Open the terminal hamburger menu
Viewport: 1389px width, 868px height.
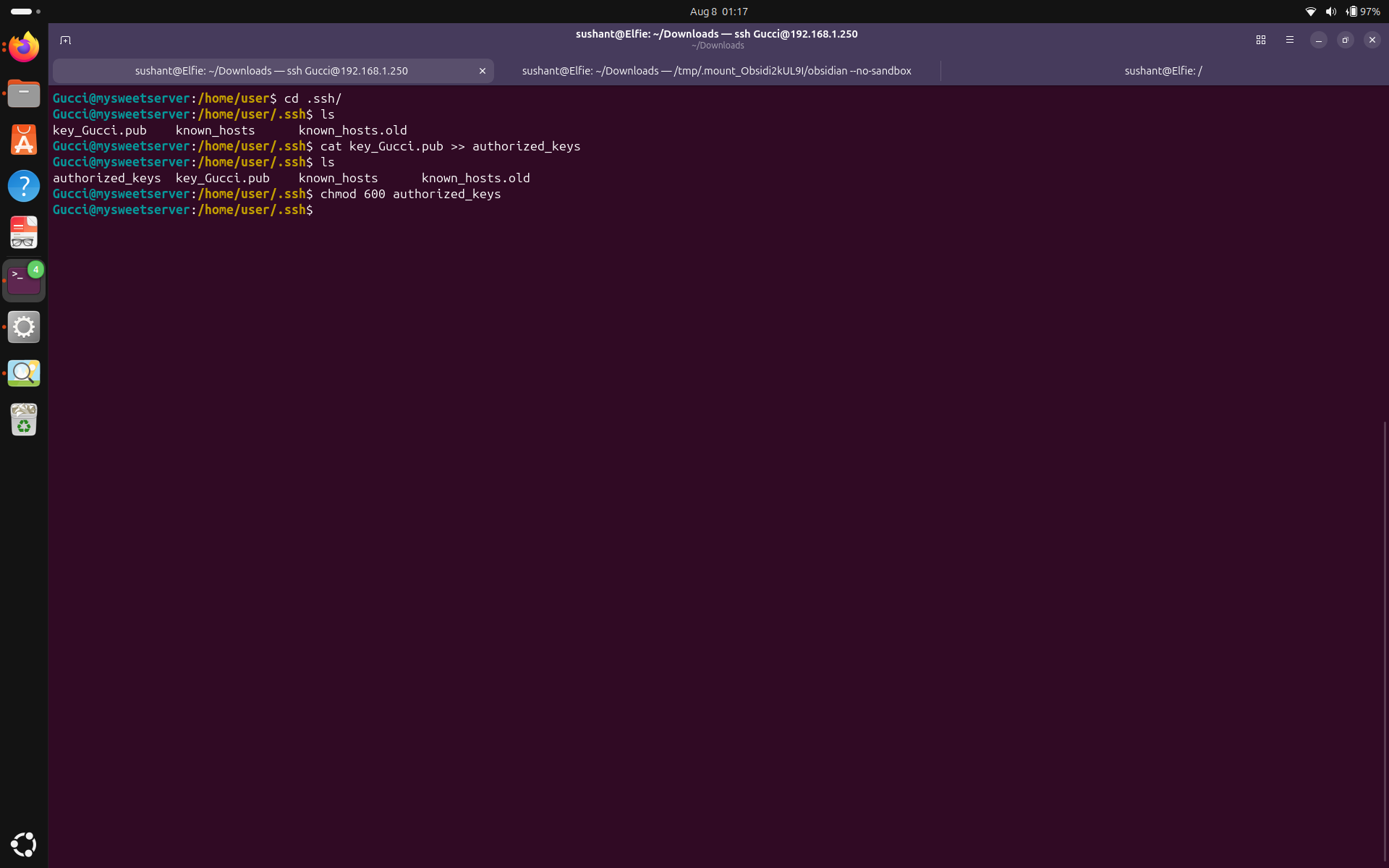[1290, 41]
